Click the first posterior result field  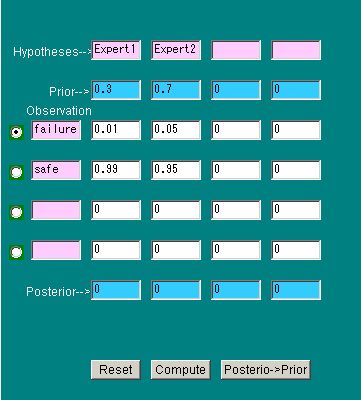pyautogui.click(x=116, y=290)
